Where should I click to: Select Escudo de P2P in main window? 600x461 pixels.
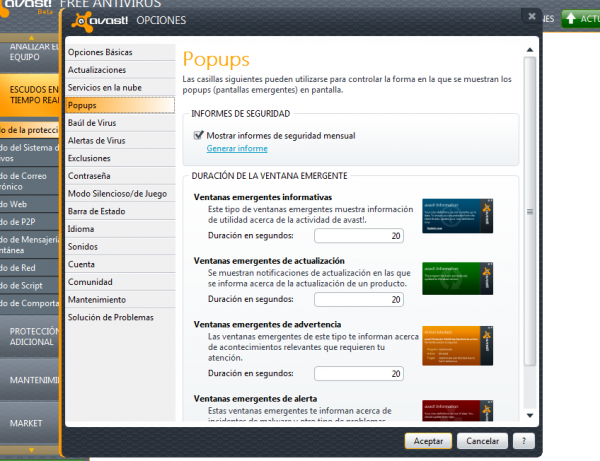coord(29,222)
